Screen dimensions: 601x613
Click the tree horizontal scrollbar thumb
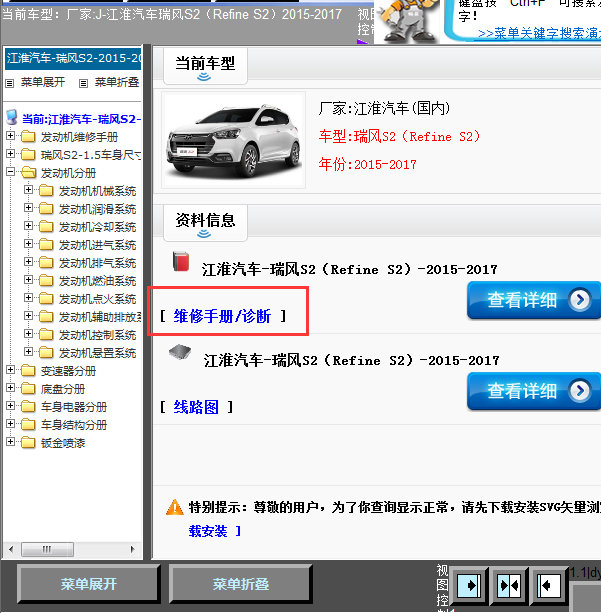point(47,549)
